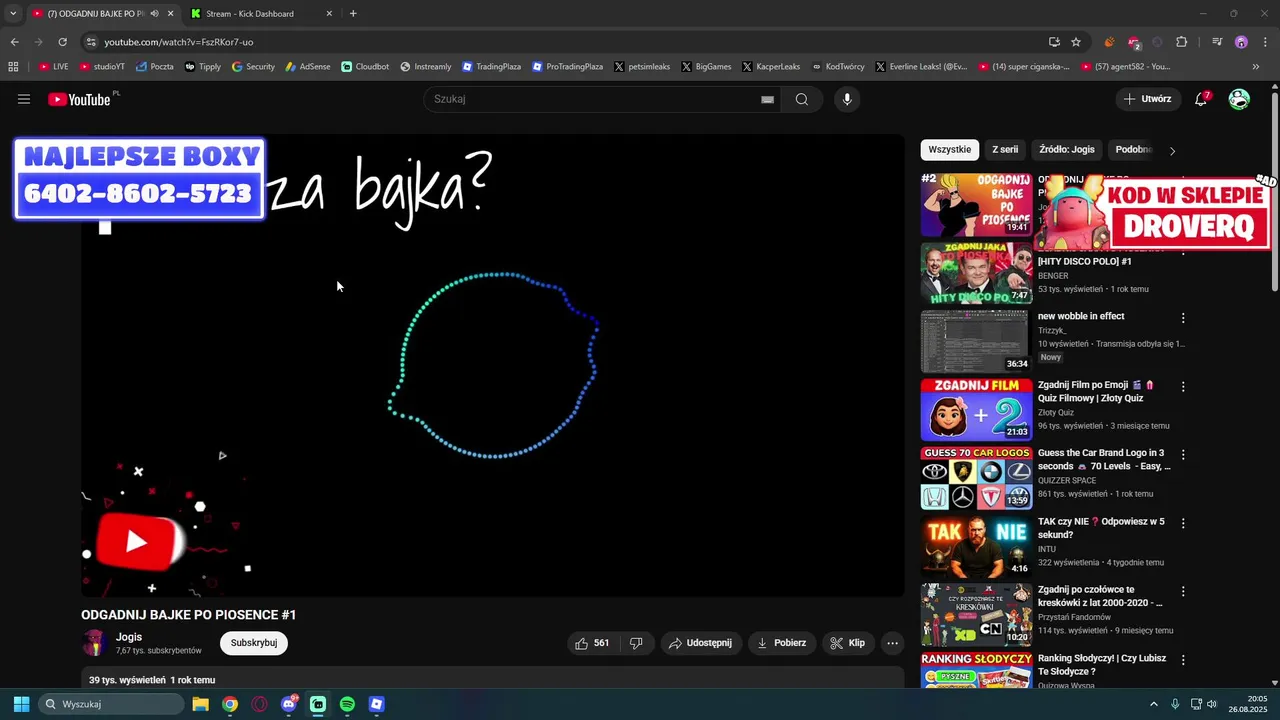Viewport: 1280px width, 720px height.
Task: Click the search magnifier button
Action: (802, 99)
